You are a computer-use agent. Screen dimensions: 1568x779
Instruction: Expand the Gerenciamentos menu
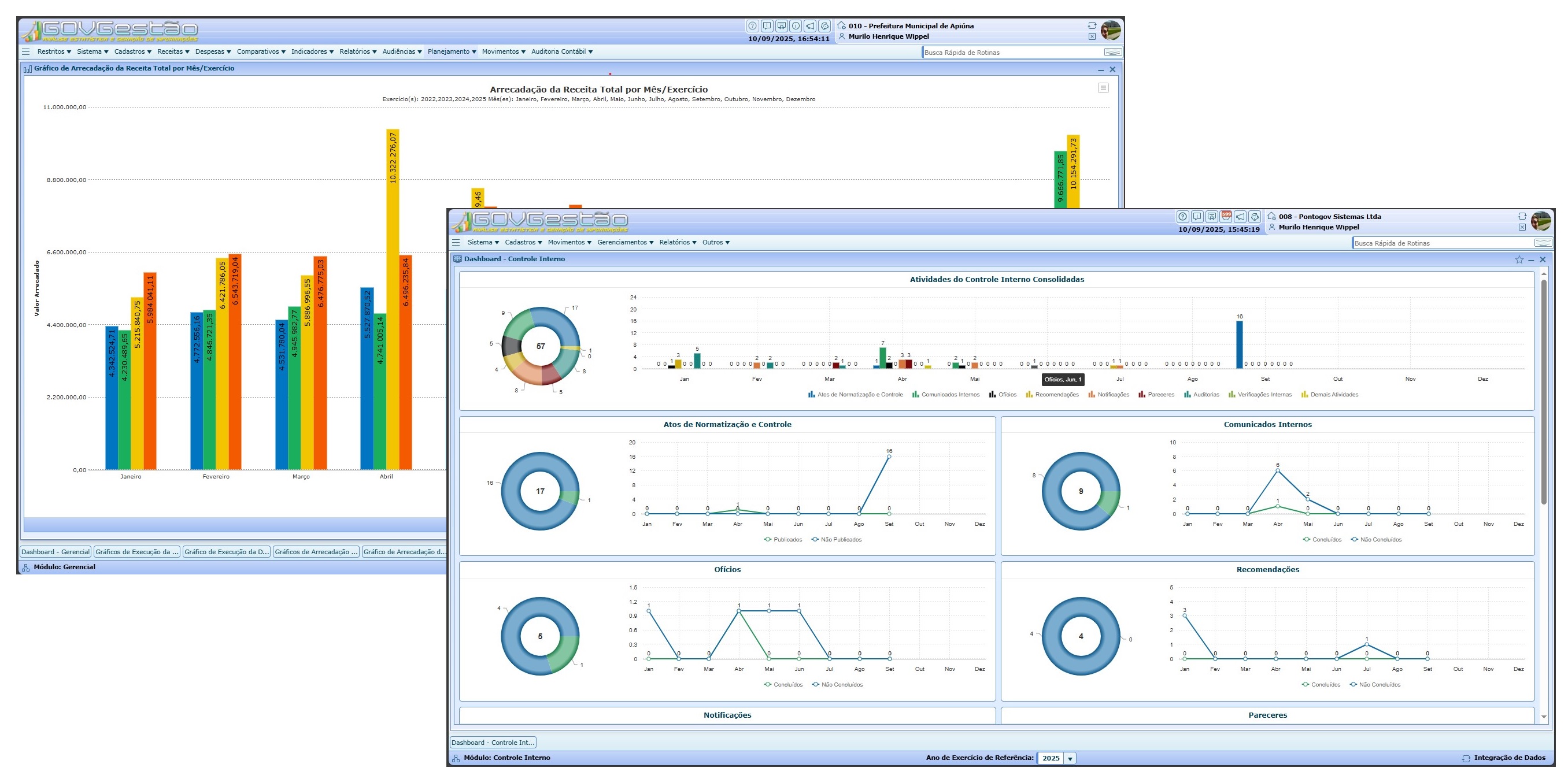coord(625,242)
